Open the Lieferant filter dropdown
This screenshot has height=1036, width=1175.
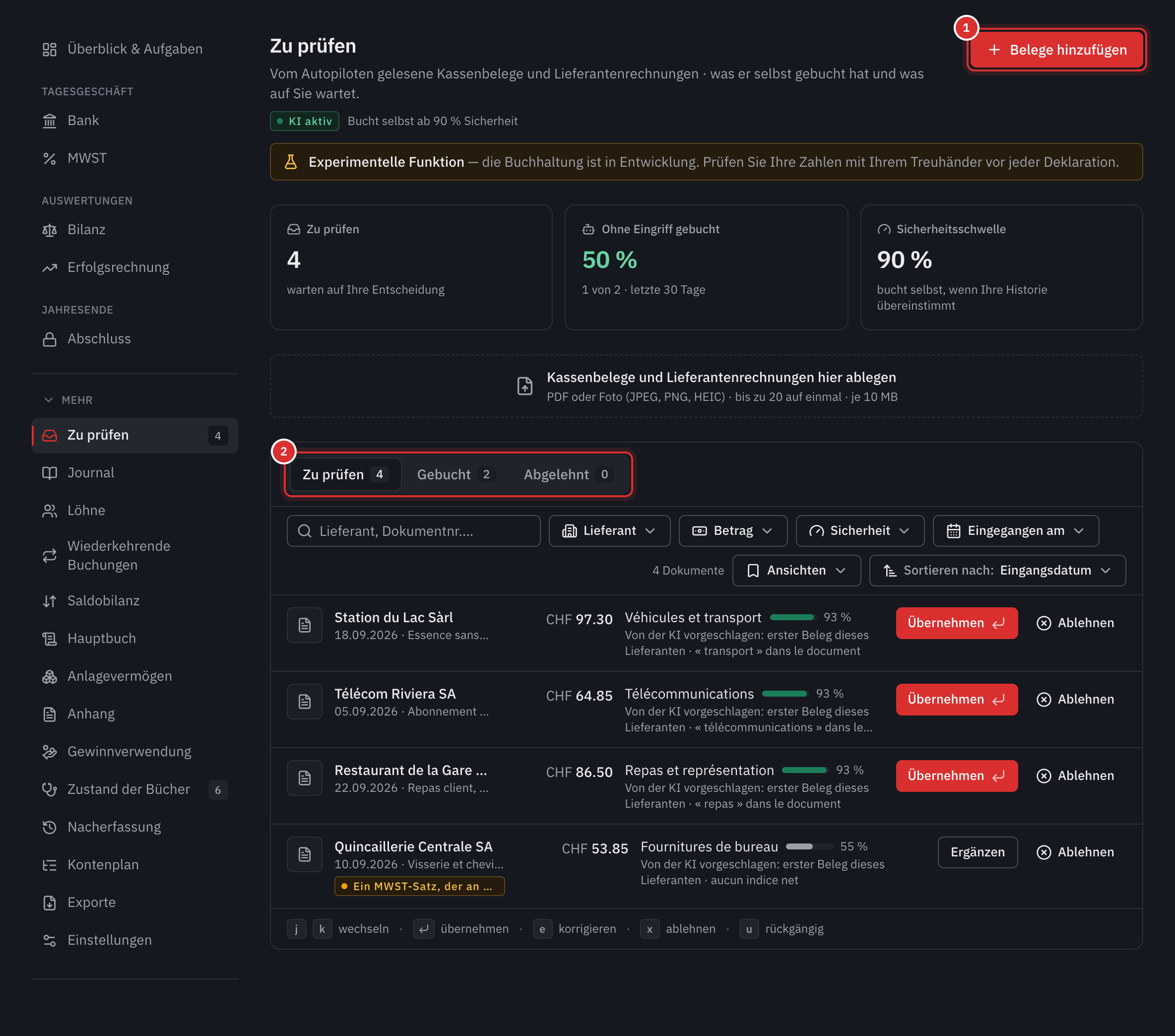(609, 530)
